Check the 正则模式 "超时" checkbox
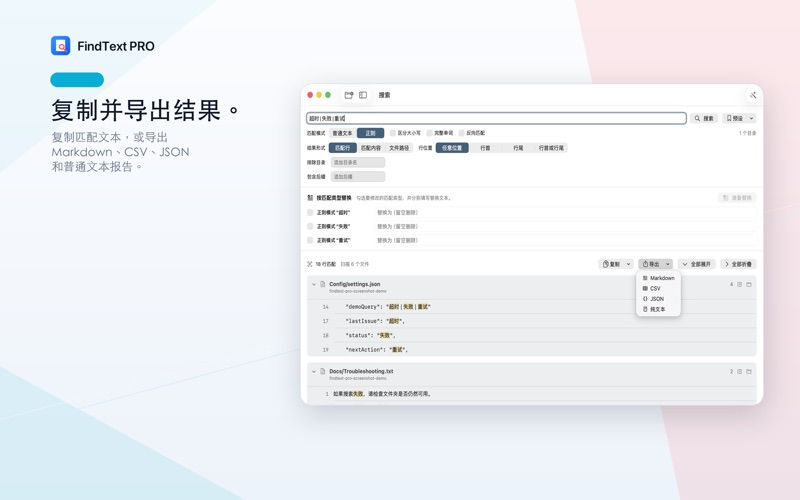The width and height of the screenshot is (800, 500). [x=310, y=212]
